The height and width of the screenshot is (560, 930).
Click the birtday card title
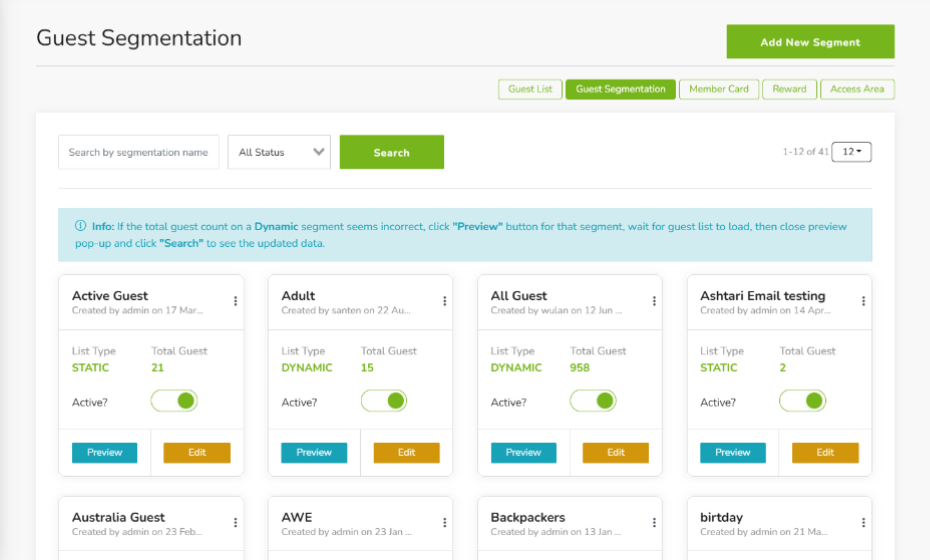click(721, 517)
